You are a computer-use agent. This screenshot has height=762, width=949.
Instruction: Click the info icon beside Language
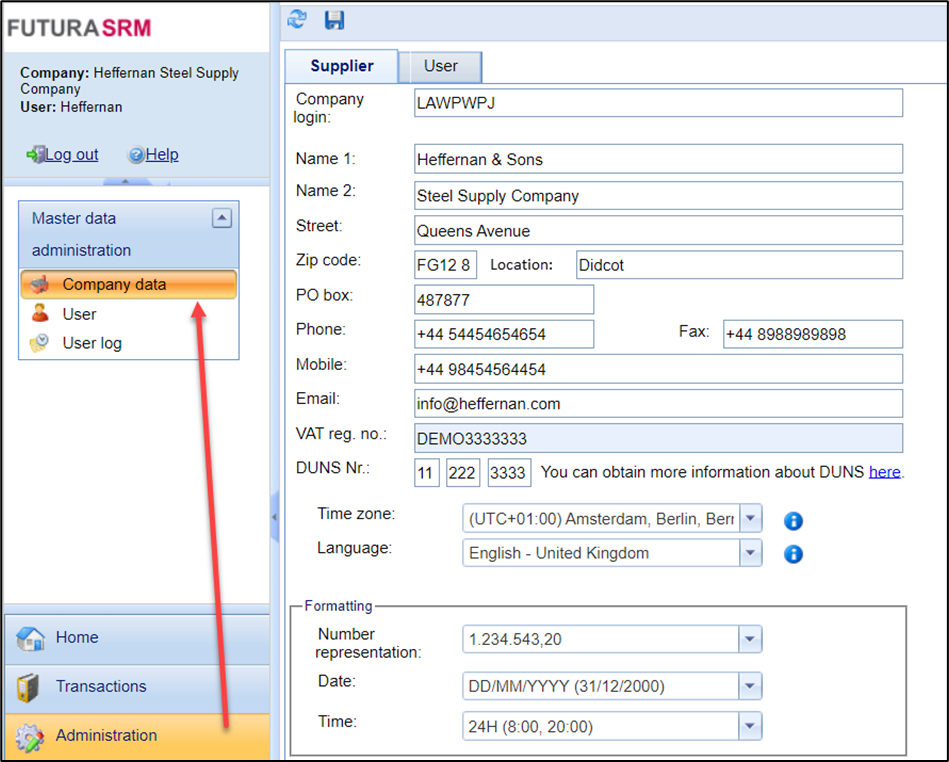click(x=793, y=554)
